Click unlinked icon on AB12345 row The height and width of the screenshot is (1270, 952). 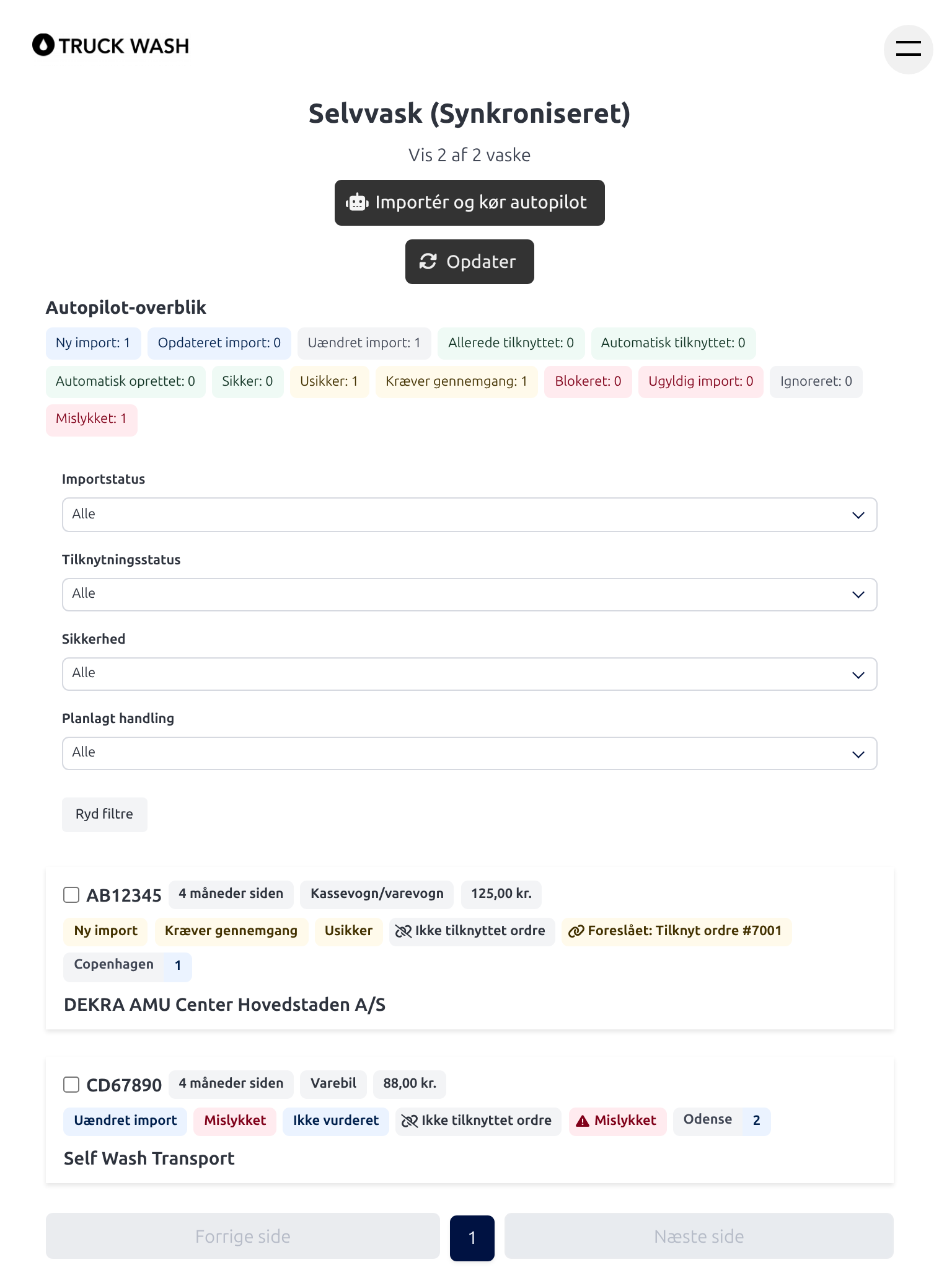pos(403,931)
